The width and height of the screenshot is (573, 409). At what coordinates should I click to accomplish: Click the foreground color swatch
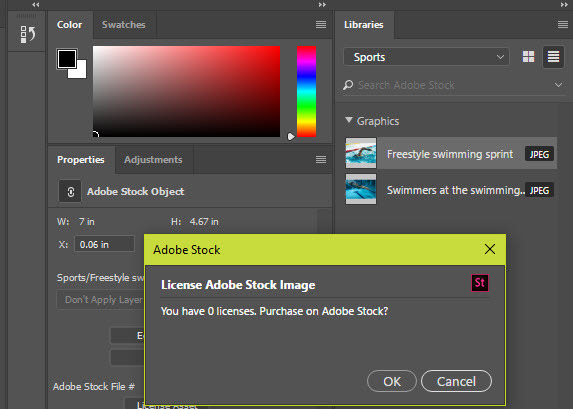(x=67, y=58)
